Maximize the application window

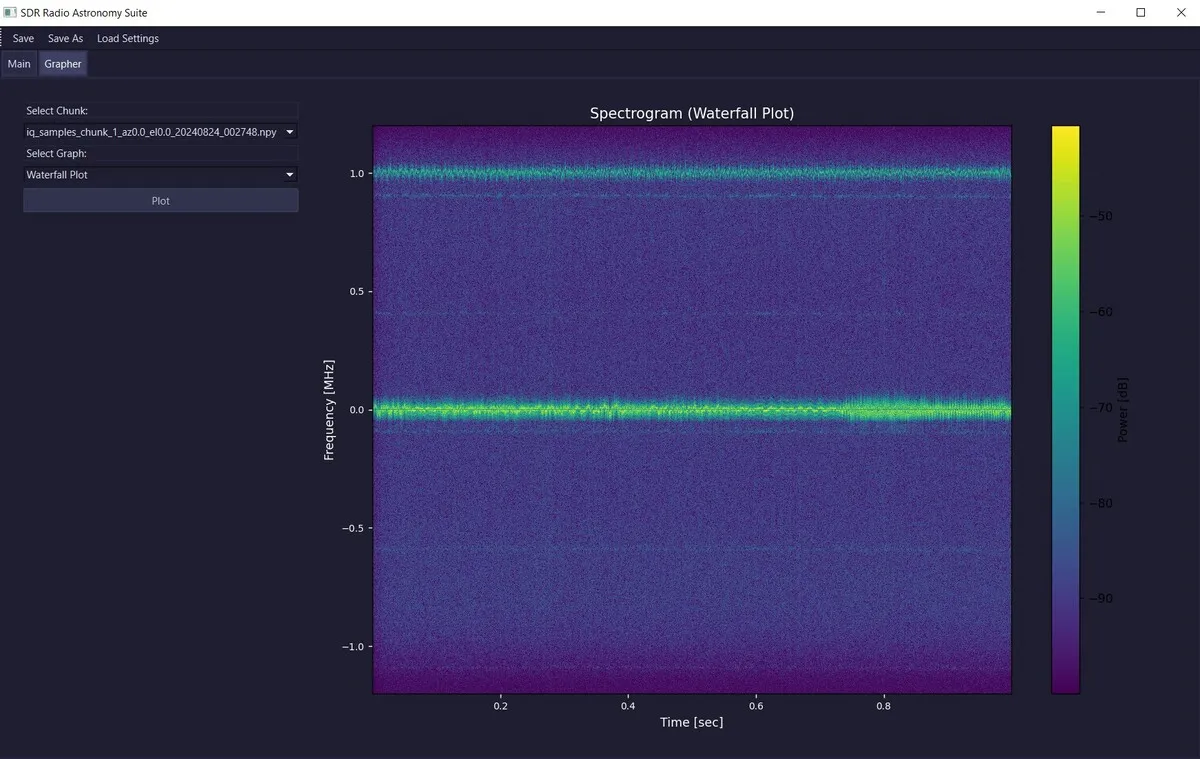coord(1140,12)
